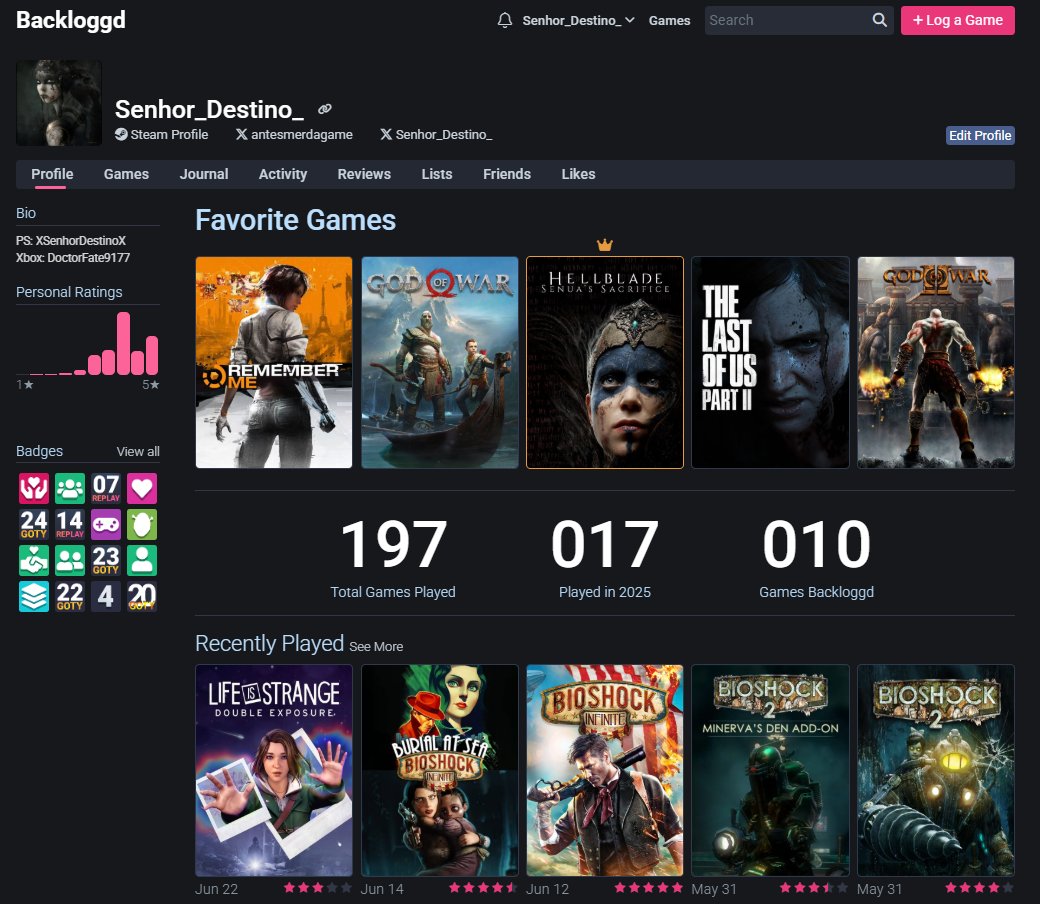
Task: Click the search magnifier icon
Action: click(x=879, y=20)
